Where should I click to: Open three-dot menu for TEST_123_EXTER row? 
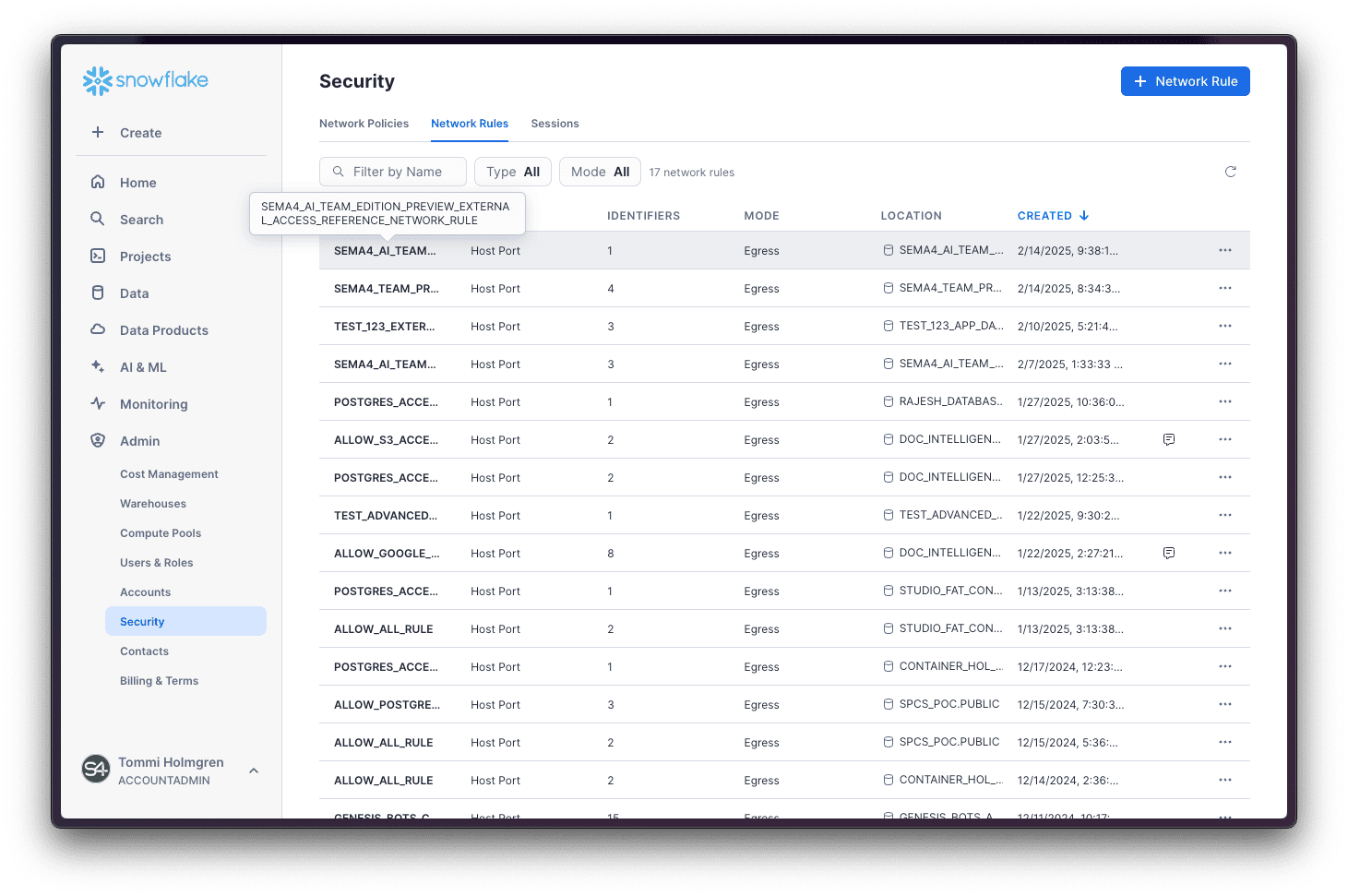tap(1224, 326)
